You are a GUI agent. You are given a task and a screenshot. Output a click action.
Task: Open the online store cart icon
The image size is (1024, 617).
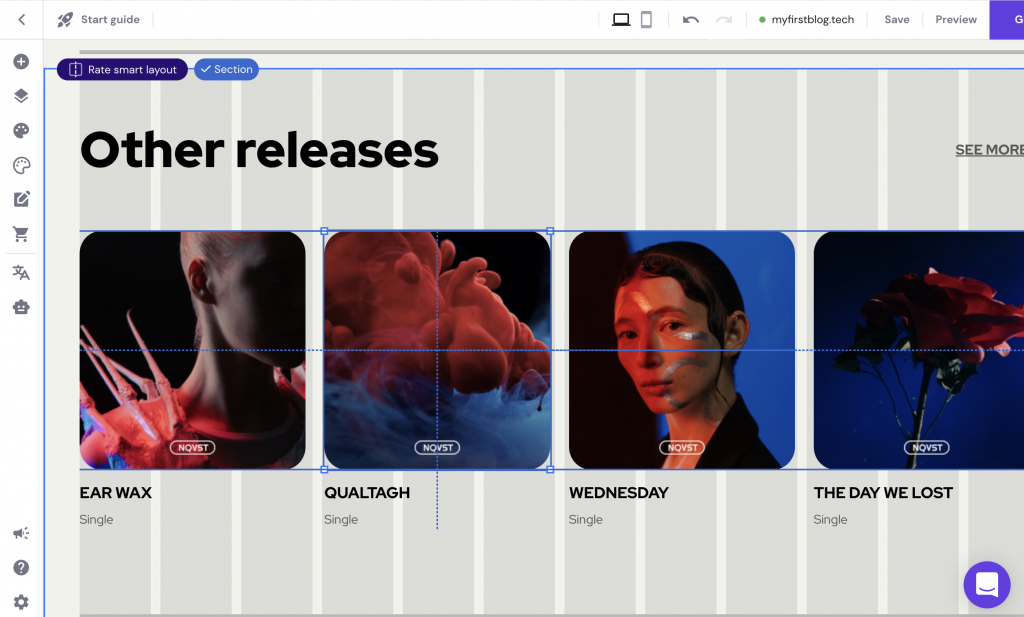click(21, 234)
